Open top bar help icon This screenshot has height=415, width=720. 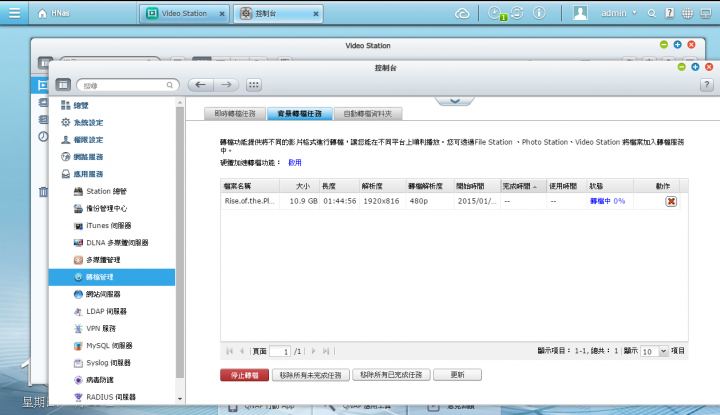pos(669,13)
